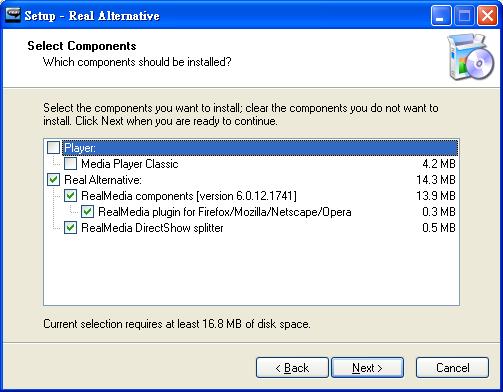Viewport: 503px width, 392px height.
Task: Click the 0.5 MB size value
Action: (x=439, y=228)
